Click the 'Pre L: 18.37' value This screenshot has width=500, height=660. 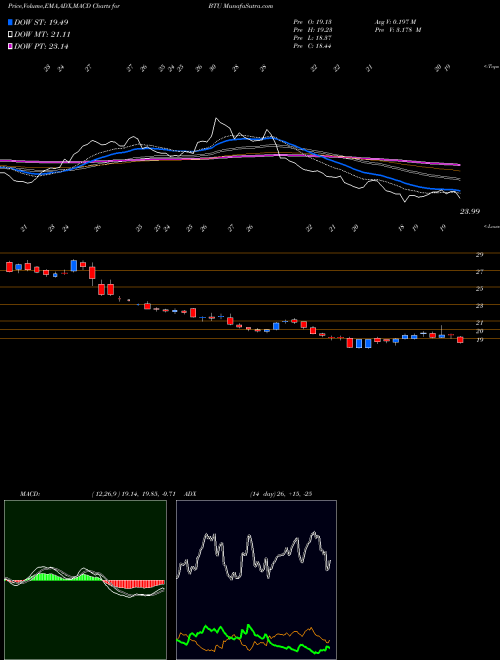coord(313,38)
